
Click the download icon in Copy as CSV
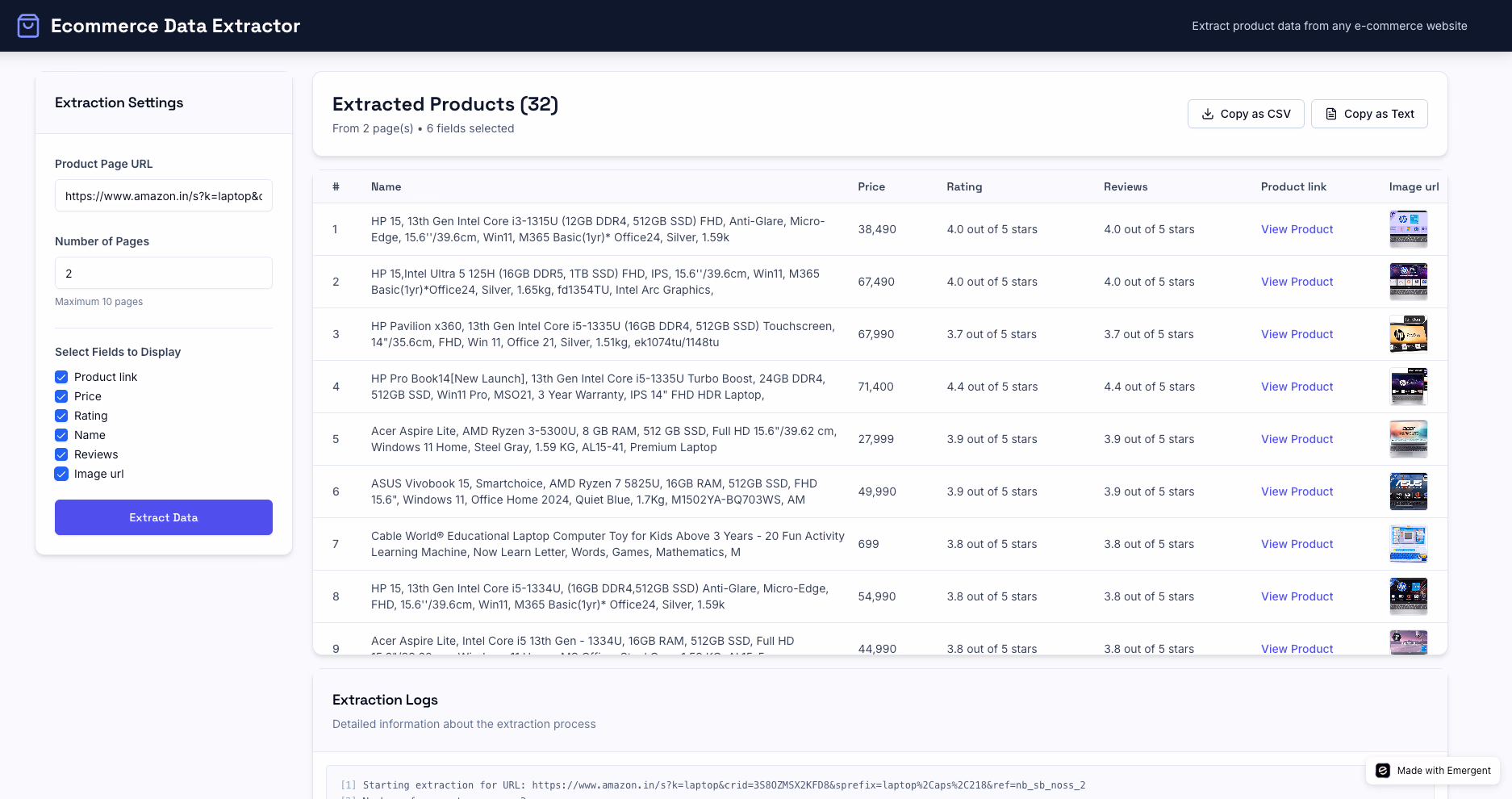click(x=1208, y=114)
